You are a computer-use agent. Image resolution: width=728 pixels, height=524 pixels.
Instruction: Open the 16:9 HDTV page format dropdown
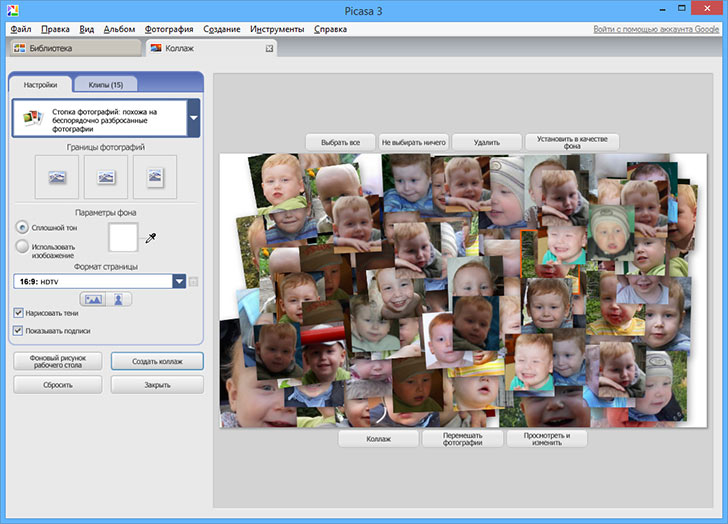[179, 281]
